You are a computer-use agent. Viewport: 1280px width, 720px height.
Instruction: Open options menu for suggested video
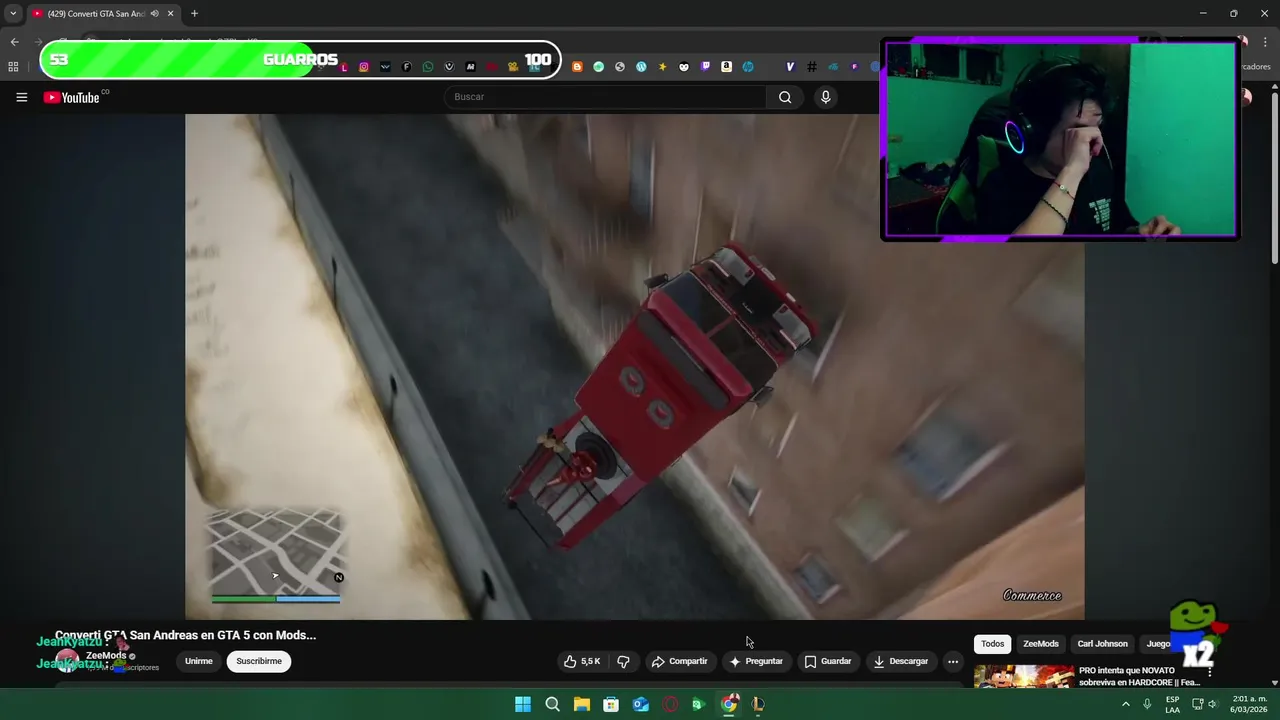click(x=1209, y=673)
